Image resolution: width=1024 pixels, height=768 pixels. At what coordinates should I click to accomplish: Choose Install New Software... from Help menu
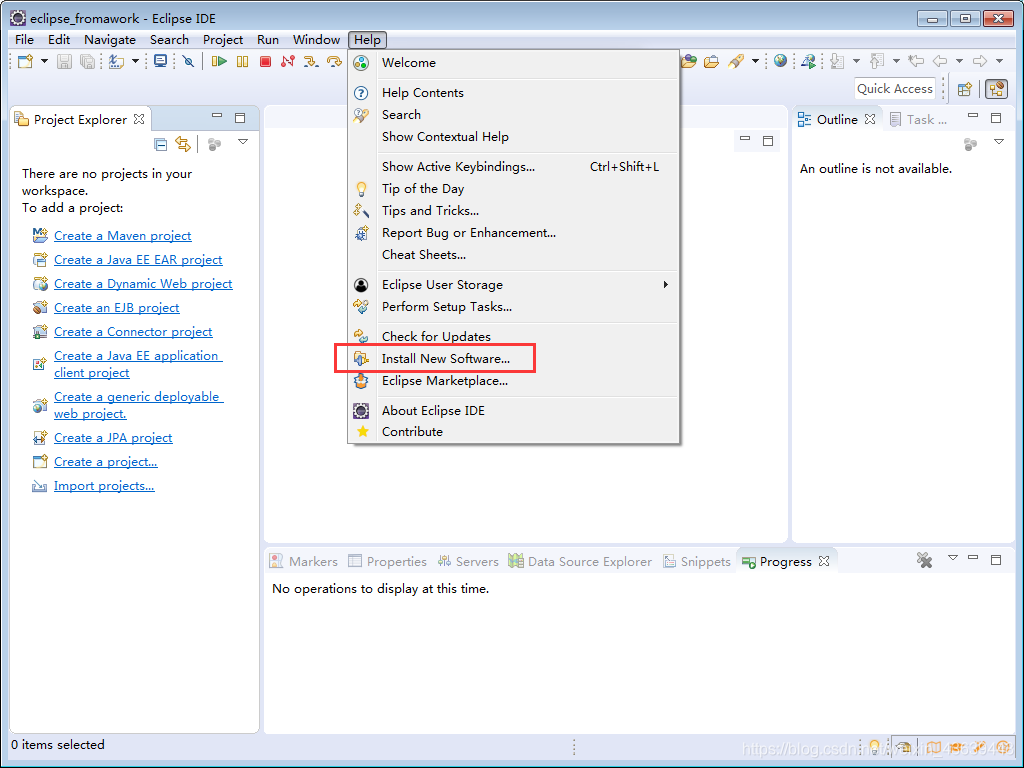[x=514, y=359]
